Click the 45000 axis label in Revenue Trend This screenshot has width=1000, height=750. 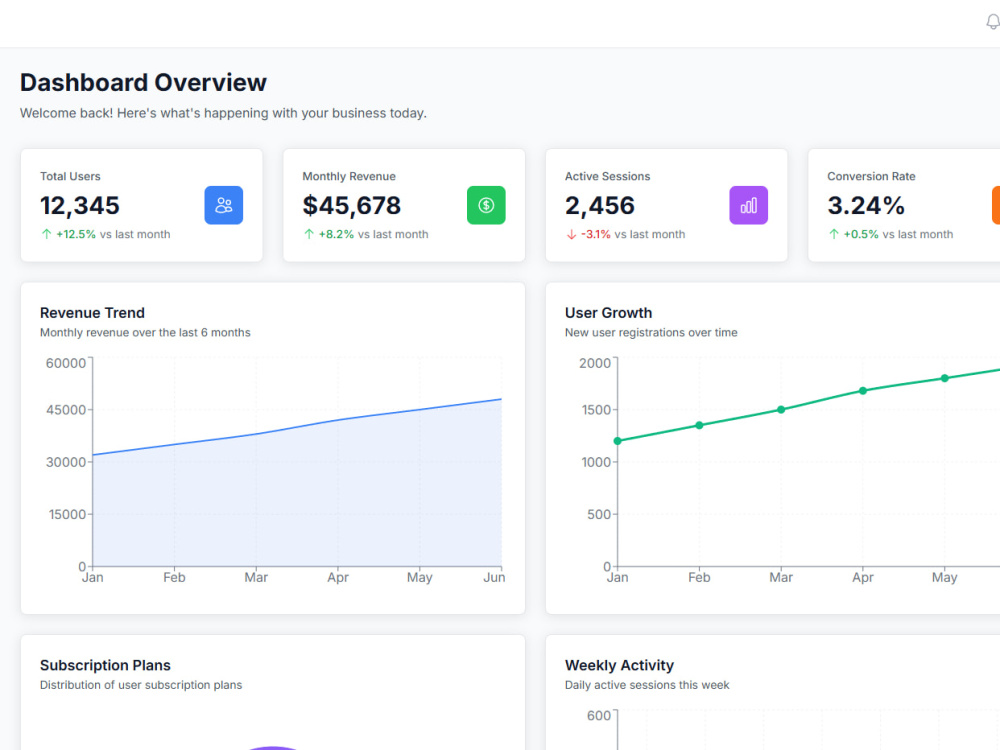click(x=66, y=409)
